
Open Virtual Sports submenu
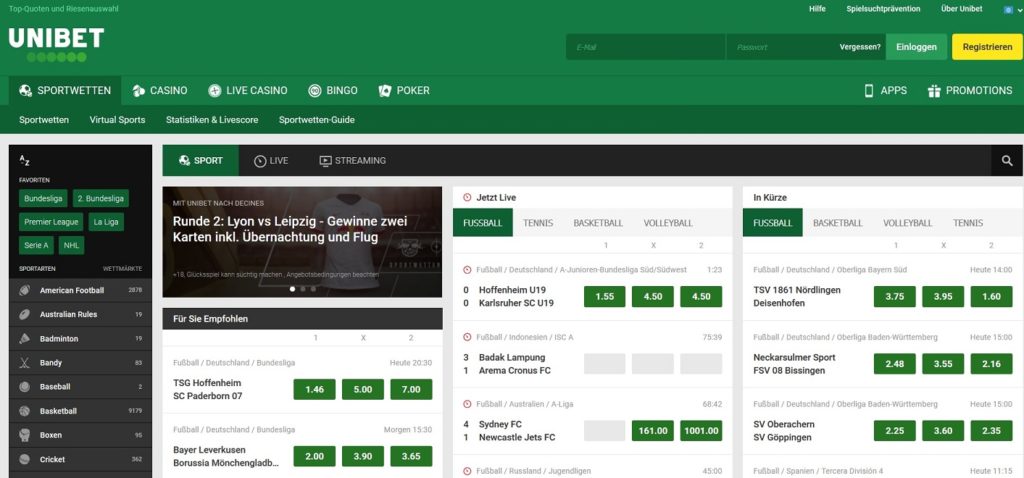[x=118, y=120]
